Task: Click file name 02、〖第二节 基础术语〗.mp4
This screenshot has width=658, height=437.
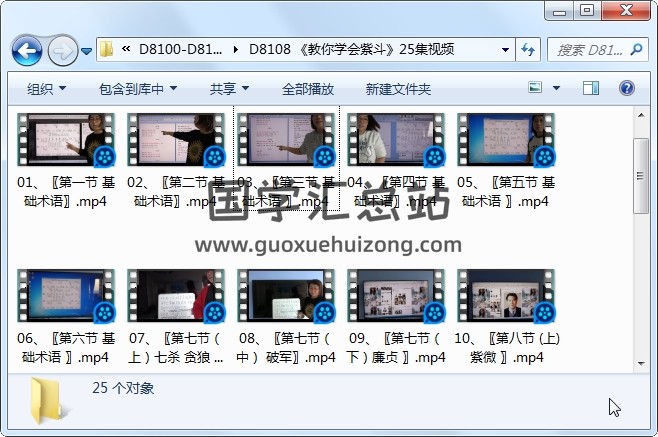Action: tap(176, 192)
